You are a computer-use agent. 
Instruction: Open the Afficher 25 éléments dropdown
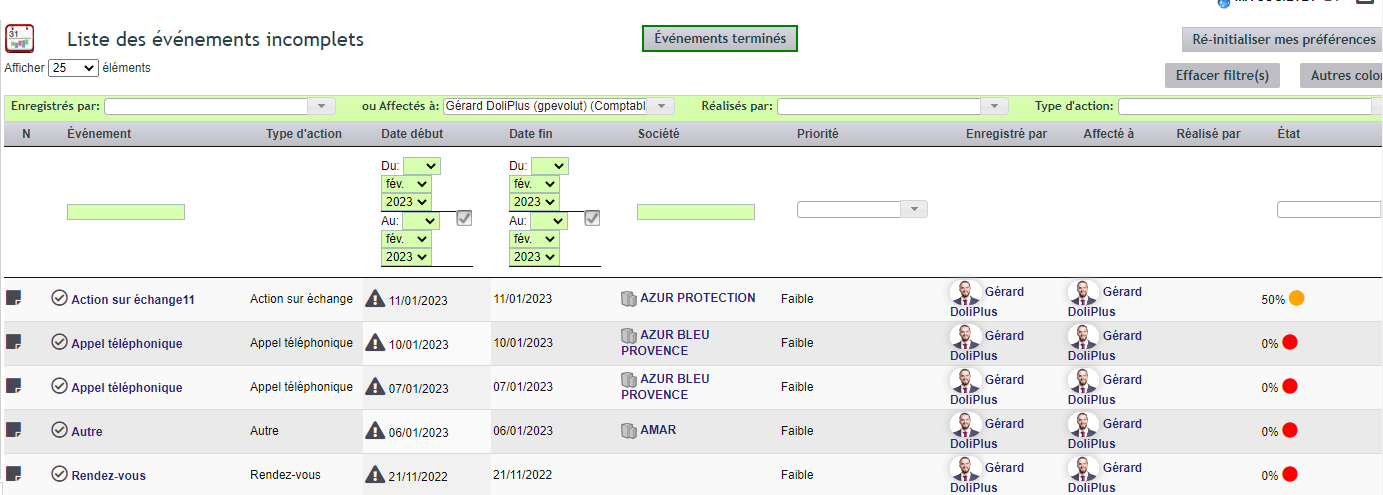[x=73, y=68]
